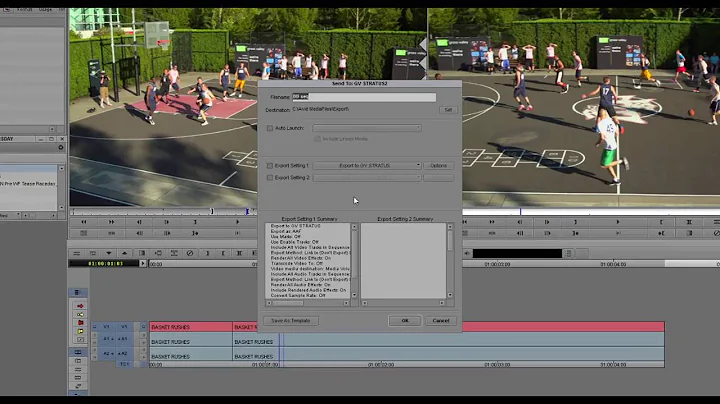The image size is (720, 404).
Task: Click Mark In under record monitor
Action: pyautogui.click(x=661, y=222)
